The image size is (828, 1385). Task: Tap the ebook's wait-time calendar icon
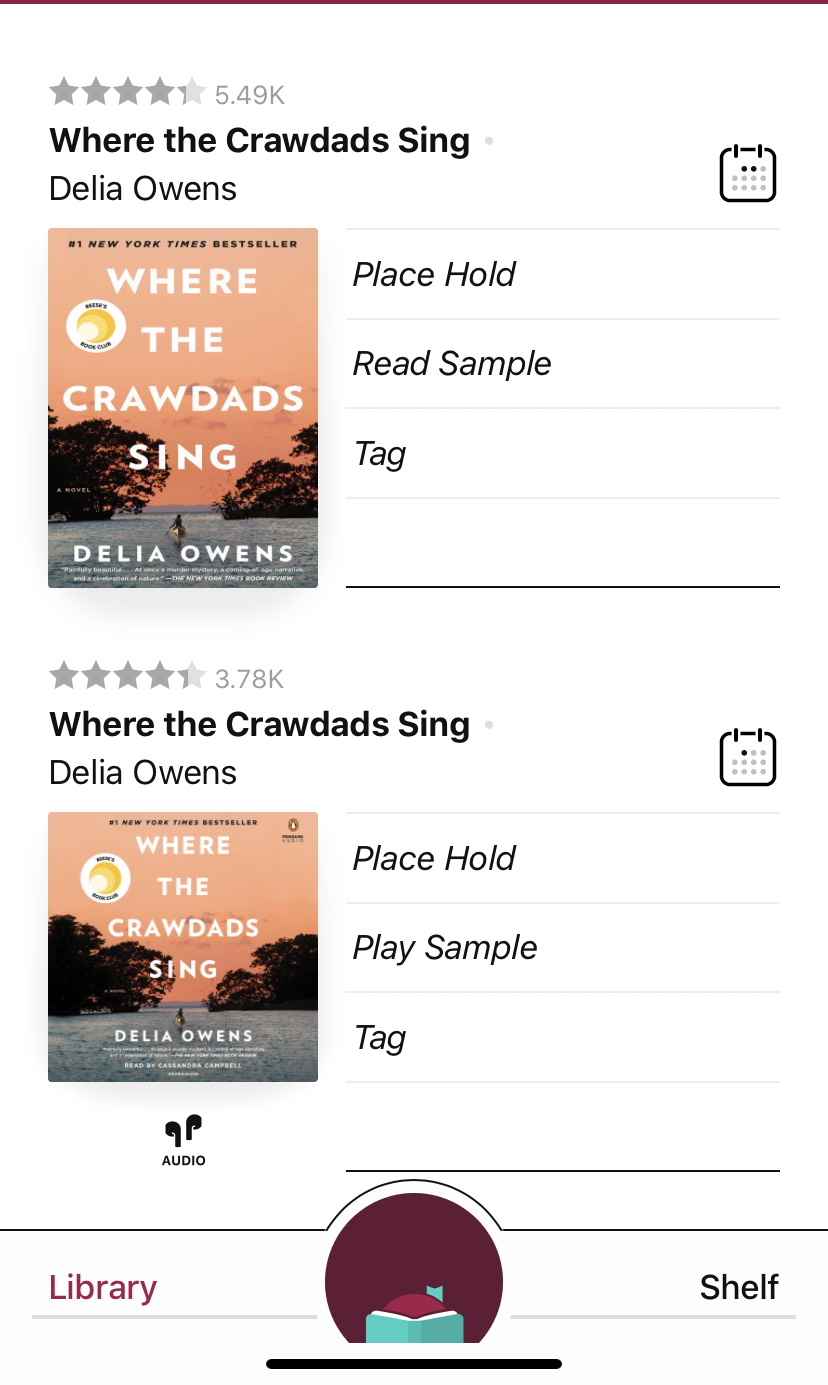748,174
